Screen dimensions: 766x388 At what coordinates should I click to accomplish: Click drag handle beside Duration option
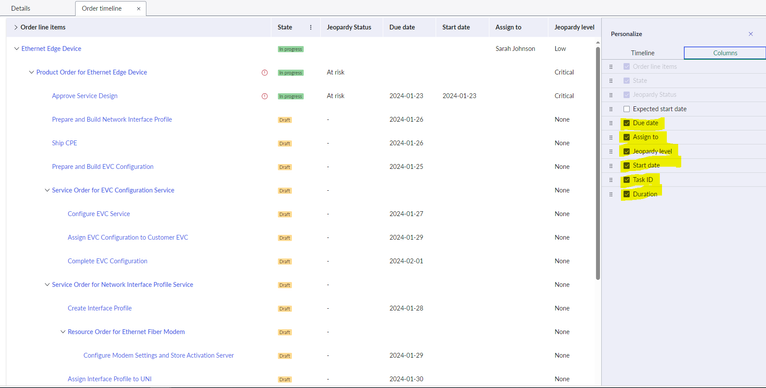point(611,194)
